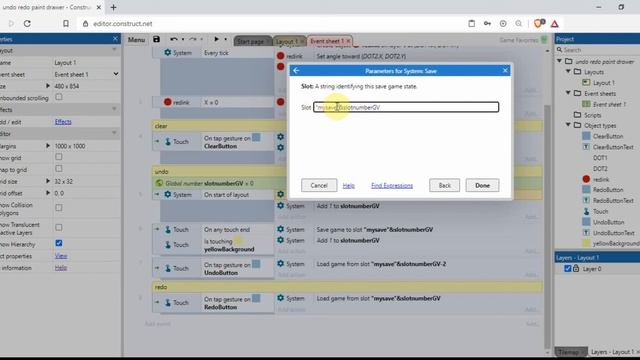Screen dimensions: 640x360
Task: Click the System gear icon in Every tick event
Action: pyautogui.click(x=168, y=53)
